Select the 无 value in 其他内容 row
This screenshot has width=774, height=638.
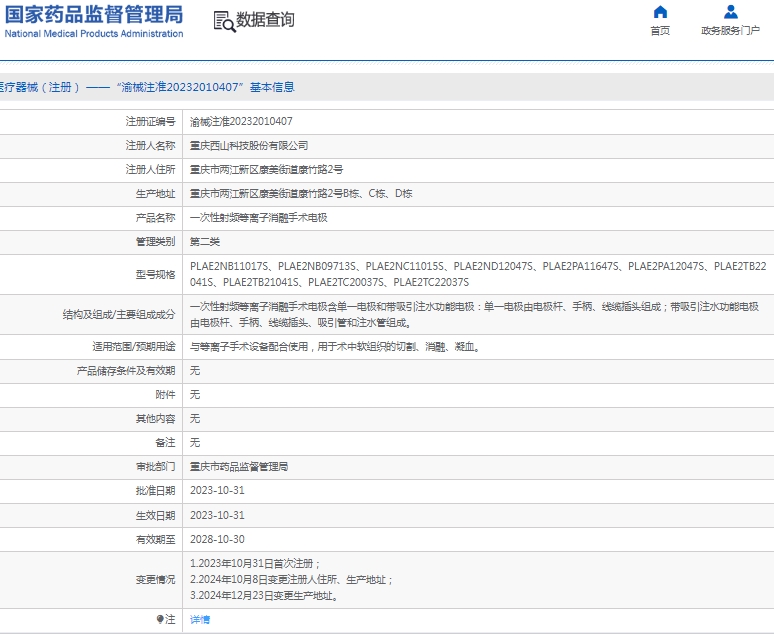pos(195,419)
